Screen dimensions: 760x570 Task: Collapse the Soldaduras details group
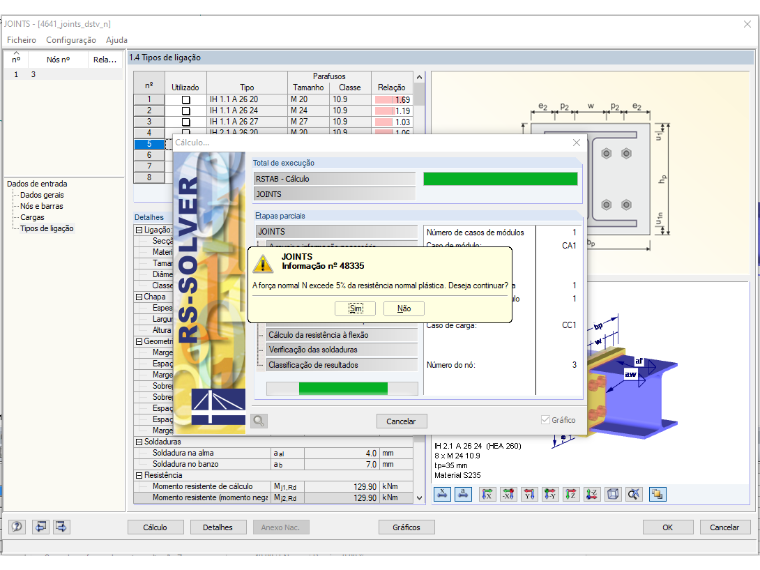click(139, 442)
